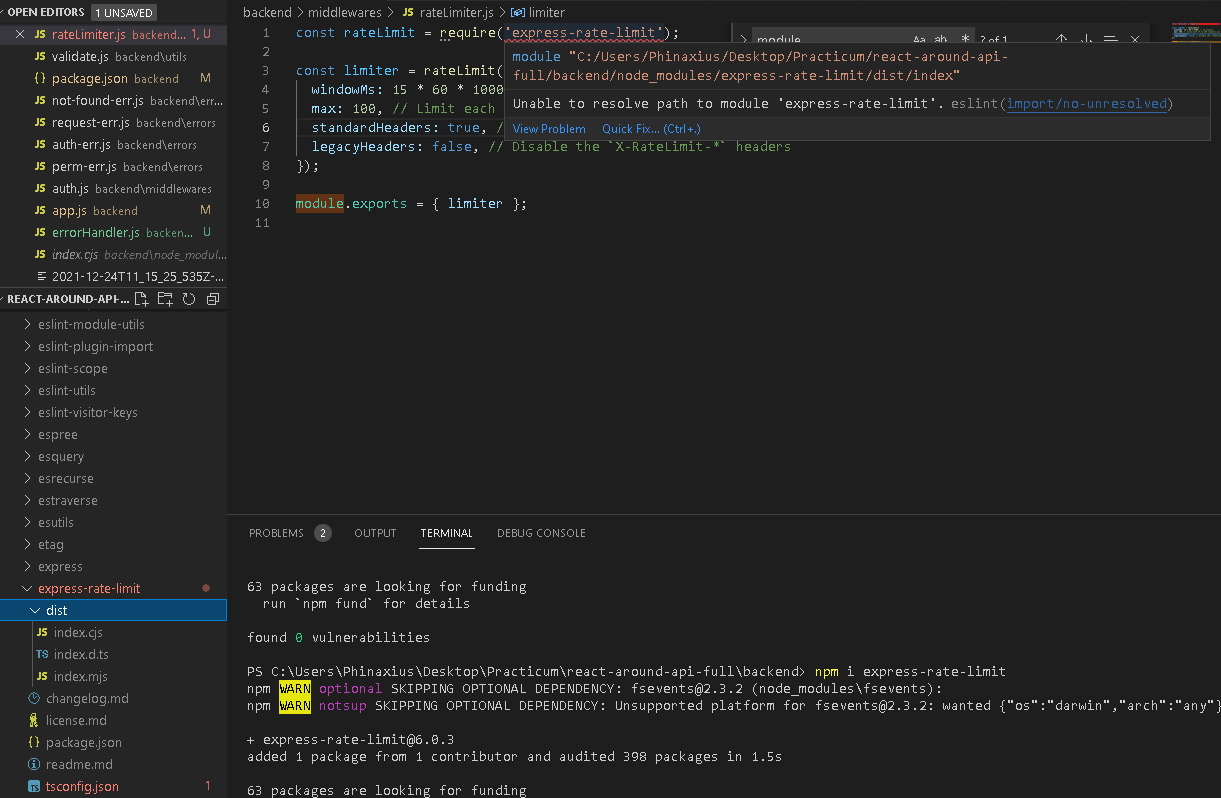The width and height of the screenshot is (1221, 798).
Task: Close the find widget
Action: coord(1134,38)
